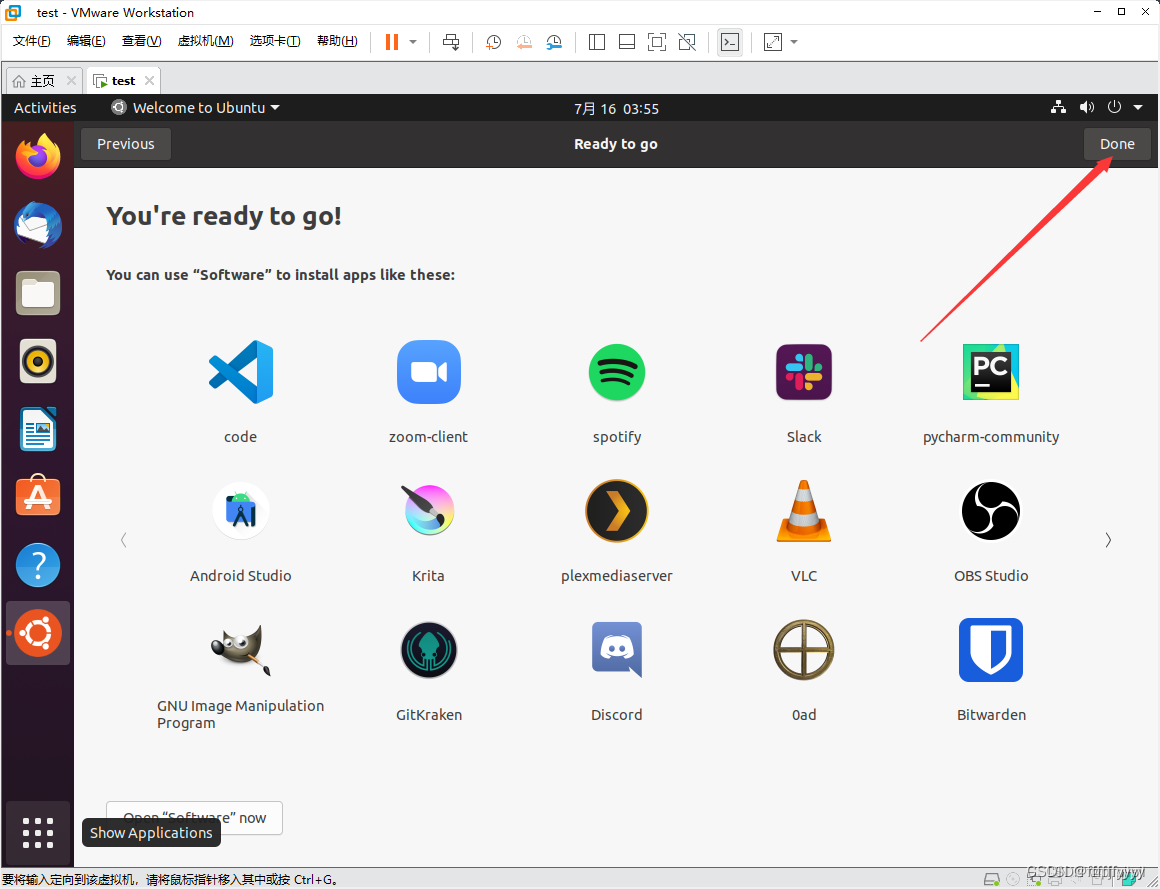This screenshot has width=1160, height=889.
Task: Open the 帮助(H) menu
Action: (337, 41)
